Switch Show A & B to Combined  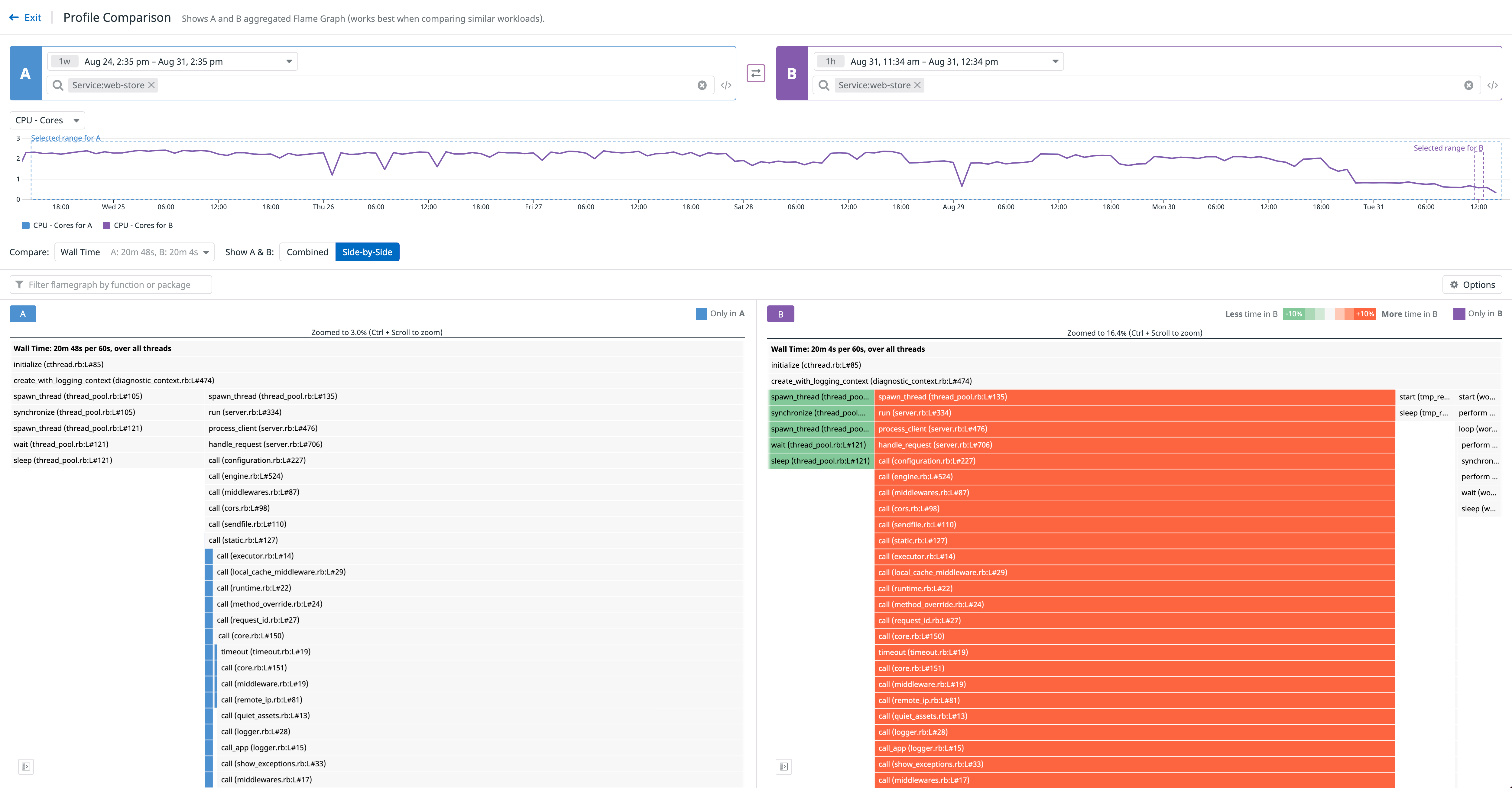point(307,252)
